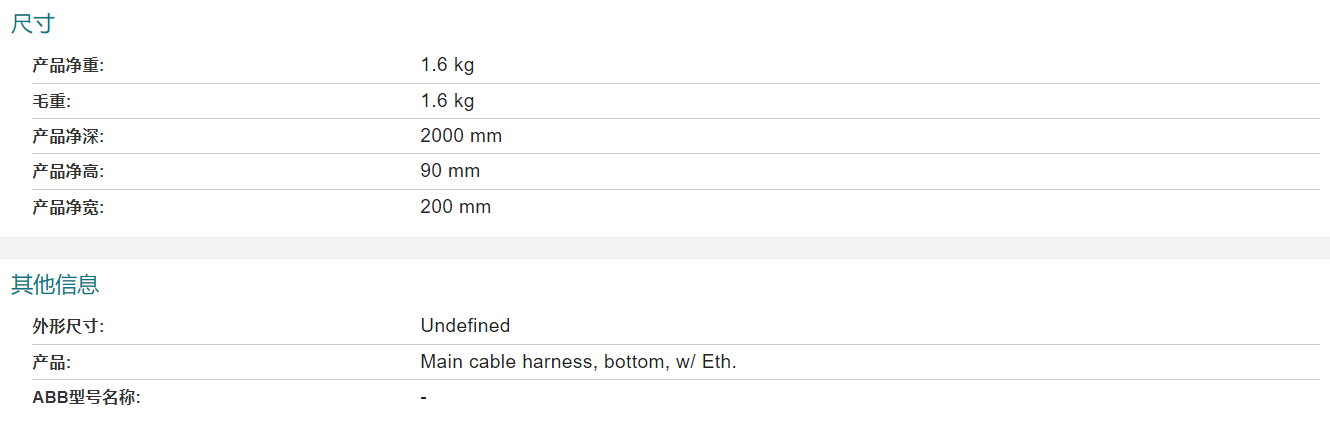Click the net weight value 1.6 kg
The width and height of the screenshot is (1330, 423).
click(x=447, y=66)
